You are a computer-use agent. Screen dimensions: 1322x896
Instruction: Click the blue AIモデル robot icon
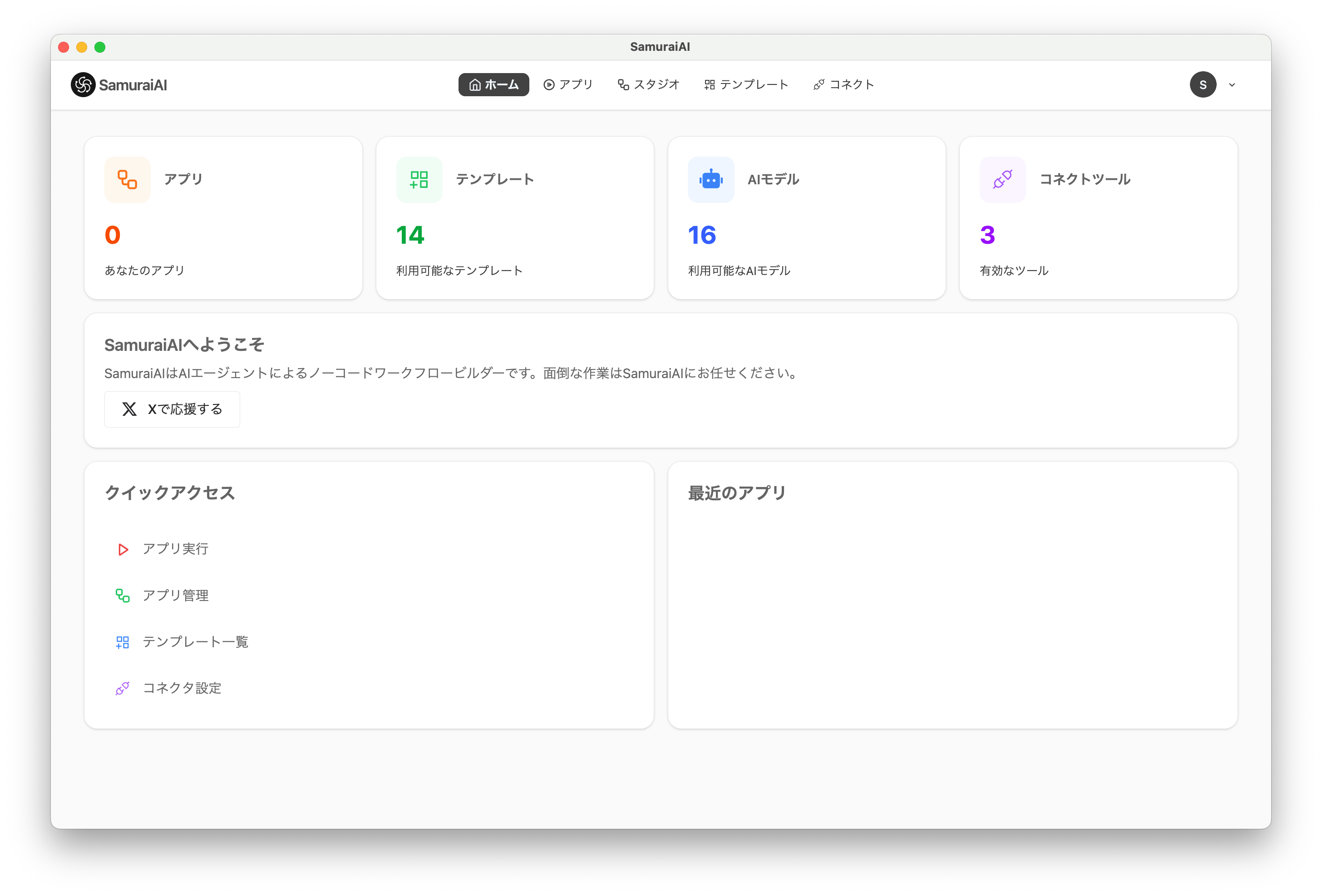pos(710,180)
